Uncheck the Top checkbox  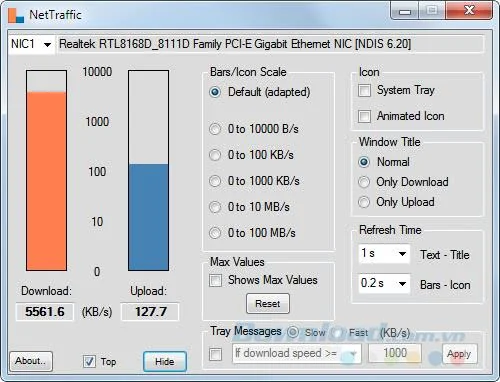click(89, 361)
